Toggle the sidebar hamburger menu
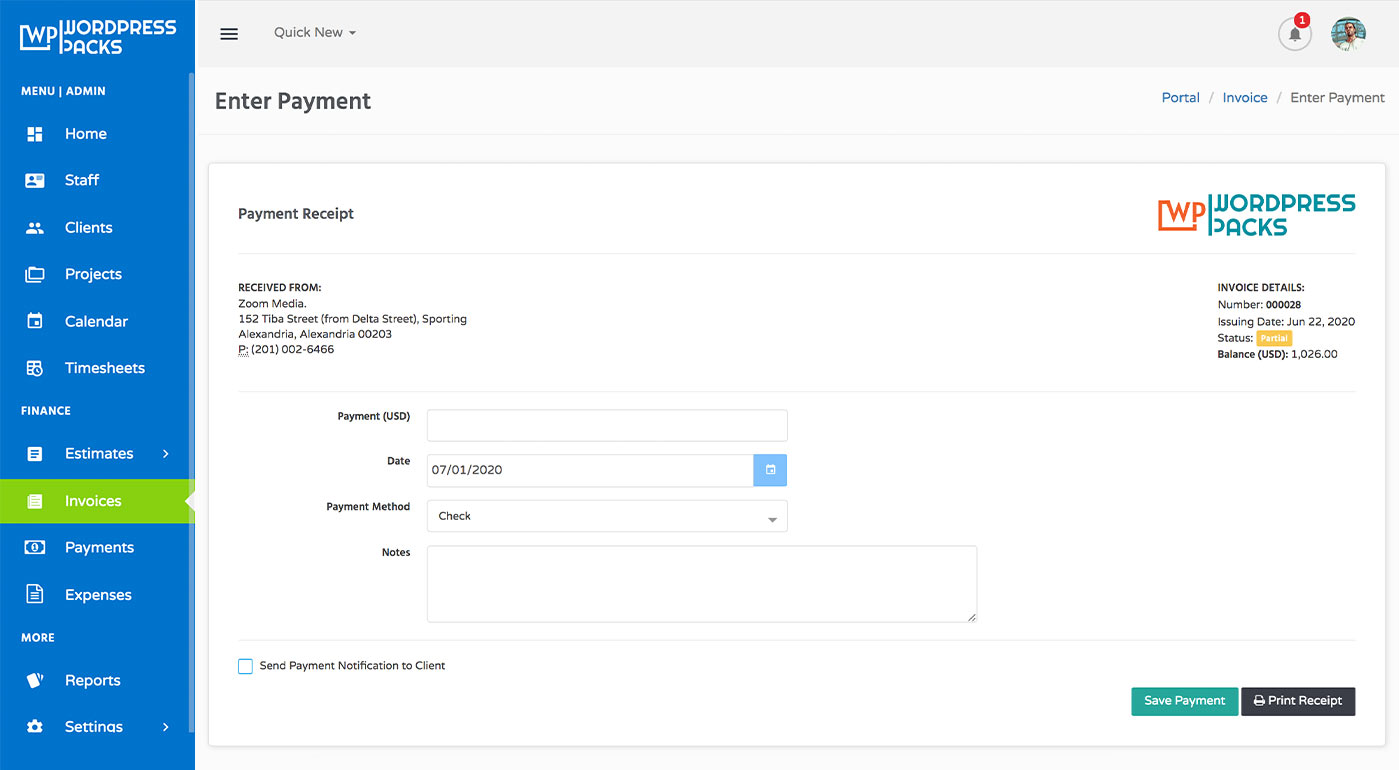This screenshot has width=1399, height=770. pos(229,33)
